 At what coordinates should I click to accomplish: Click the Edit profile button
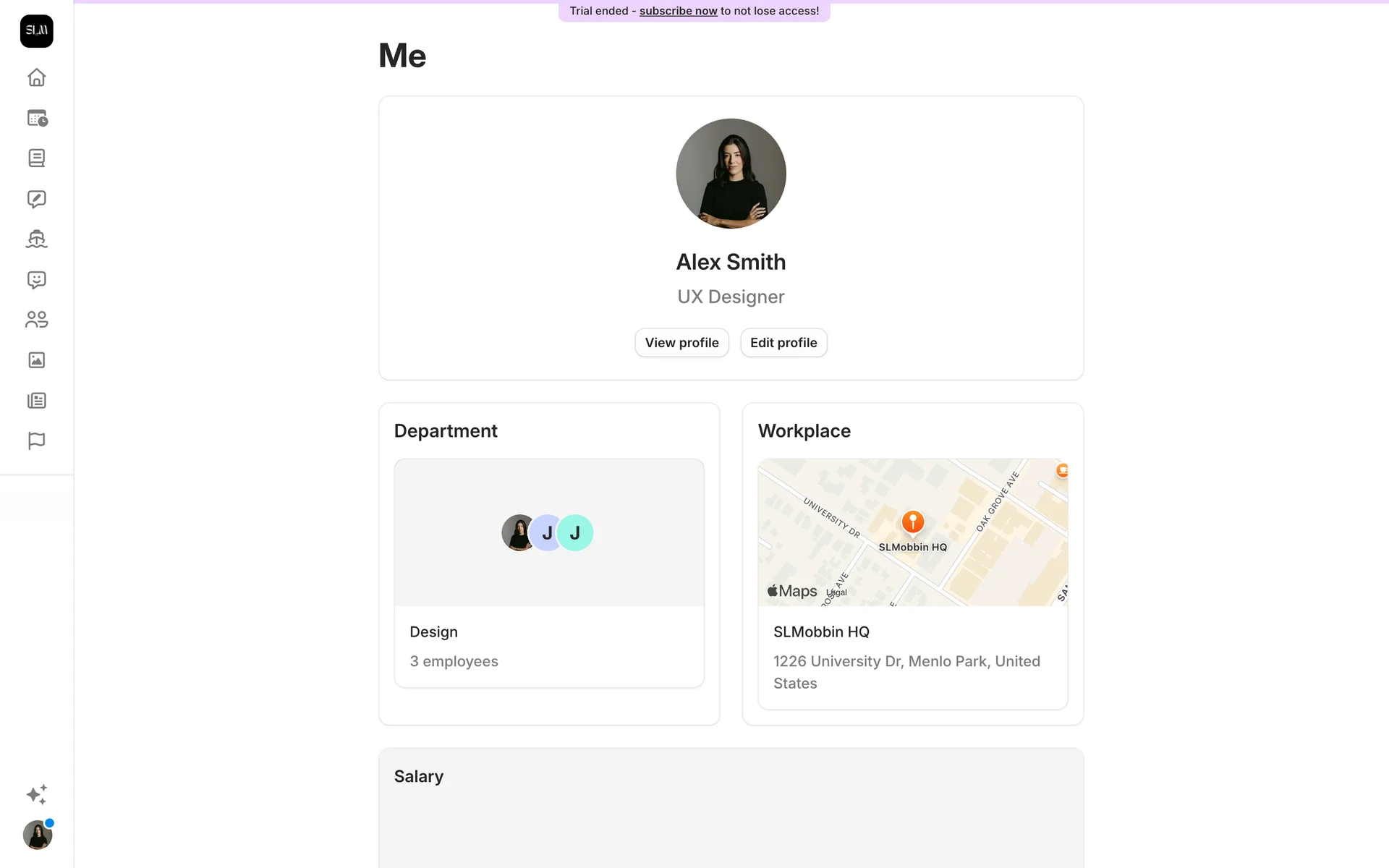[783, 343]
